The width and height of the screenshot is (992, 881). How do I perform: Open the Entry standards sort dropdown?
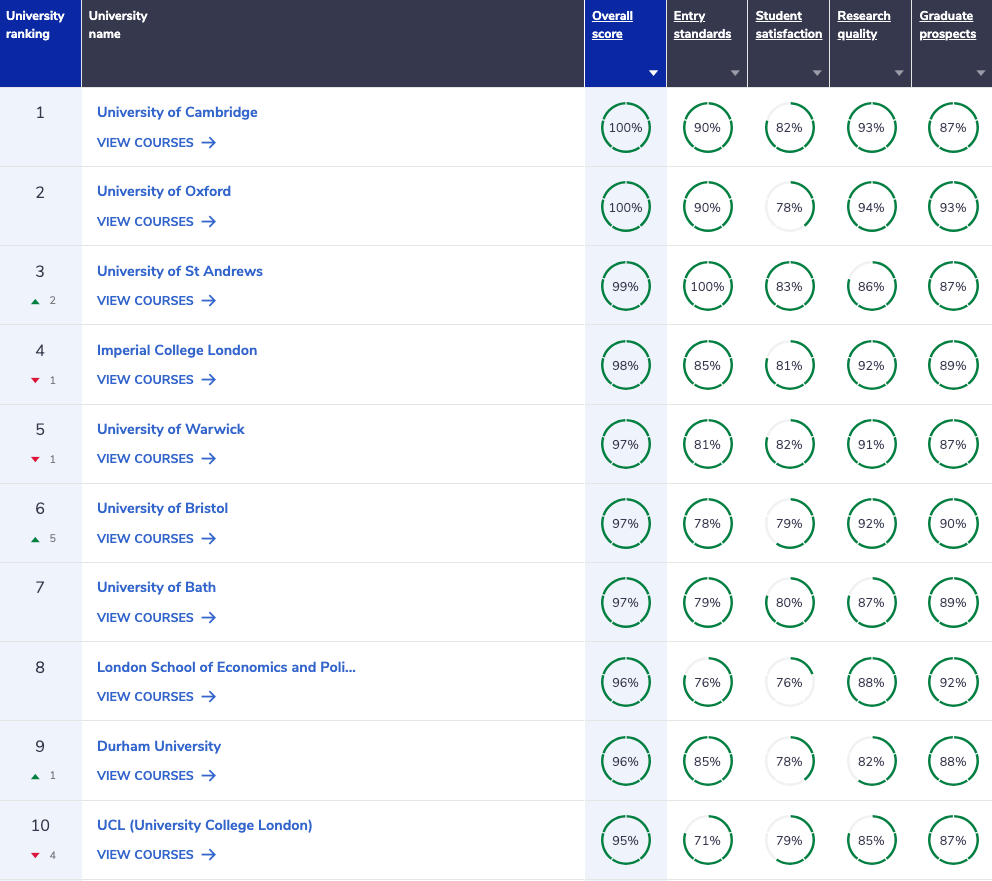[735, 72]
